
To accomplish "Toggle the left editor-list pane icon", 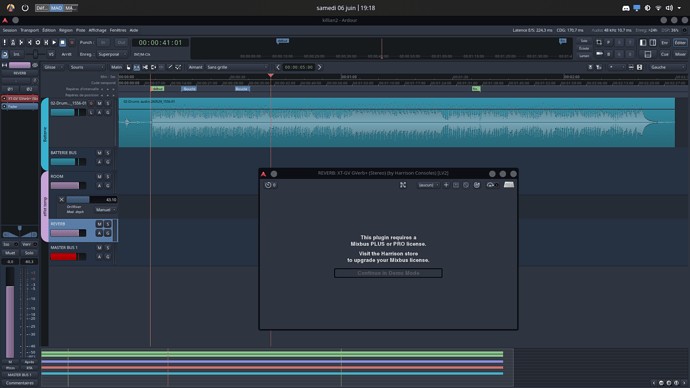I will click(x=643, y=43).
